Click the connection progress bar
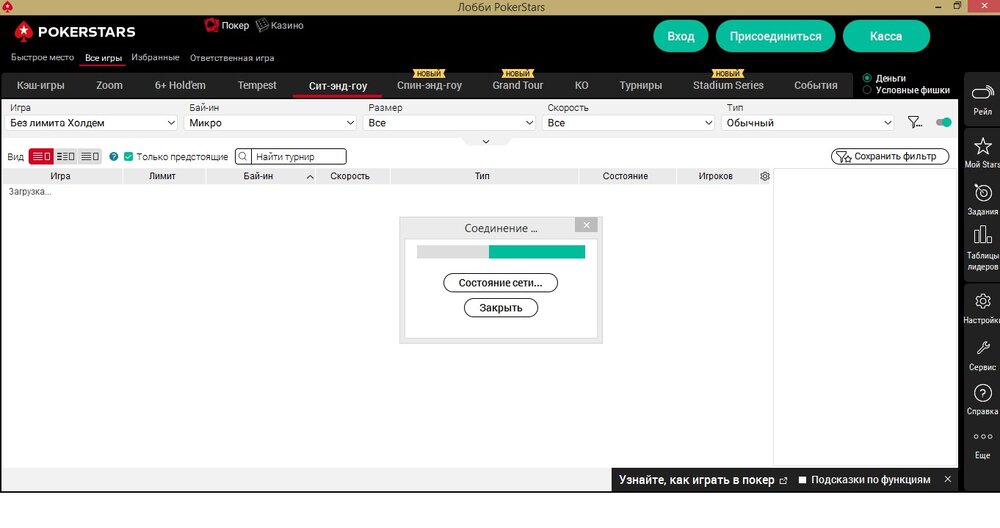The width and height of the screenshot is (1000, 528). (x=501, y=252)
